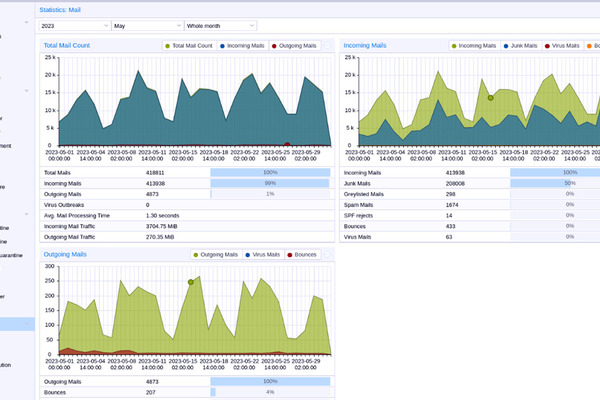Viewport: 600px width, 400px height.
Task: Select the Greylisted Mails row label
Action: 364,194
